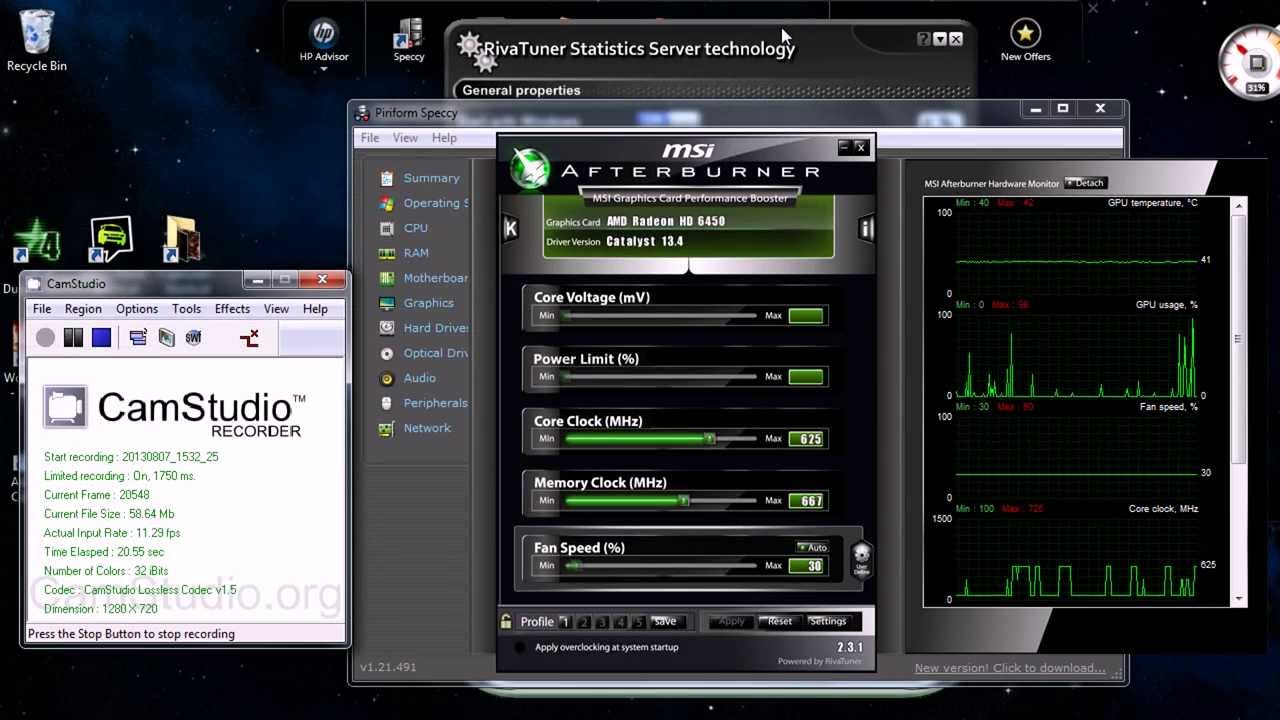The height and width of the screenshot is (720, 1280).
Task: Detach the hardware monitor panel
Action: [x=1085, y=183]
